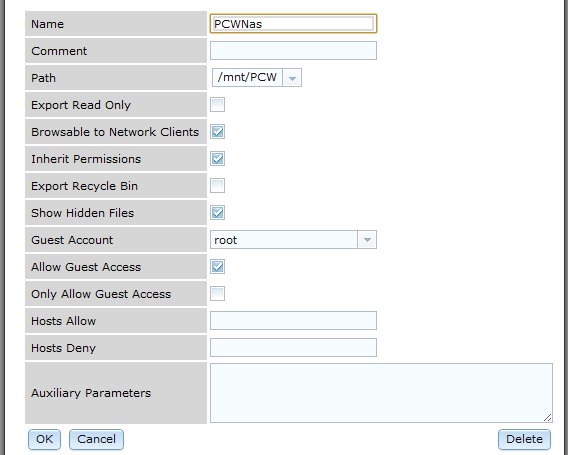Focus the Comment text field
Image resolution: width=568 pixels, height=455 pixels.
click(x=293, y=51)
